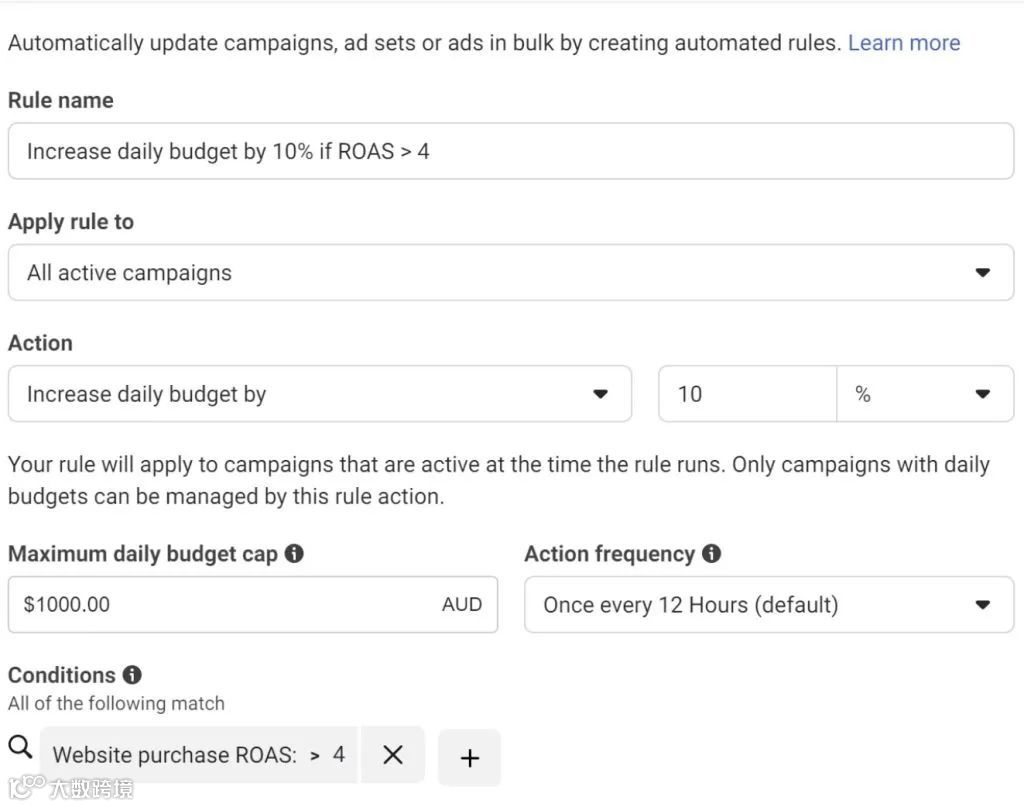
Task: Focus the Rule name text field
Action: pyautogui.click(x=510, y=151)
